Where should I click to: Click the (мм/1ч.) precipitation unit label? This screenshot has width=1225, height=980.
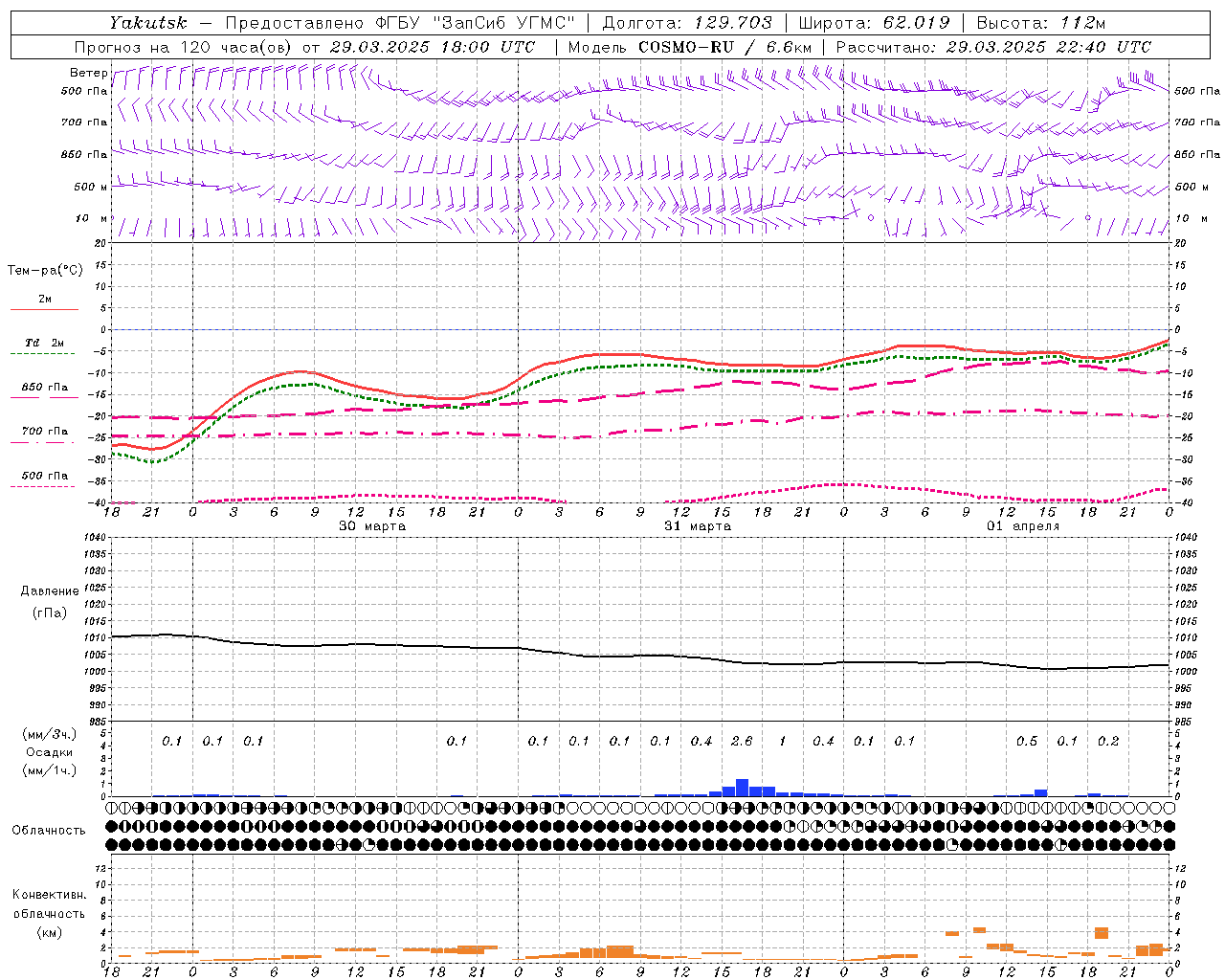point(50,770)
